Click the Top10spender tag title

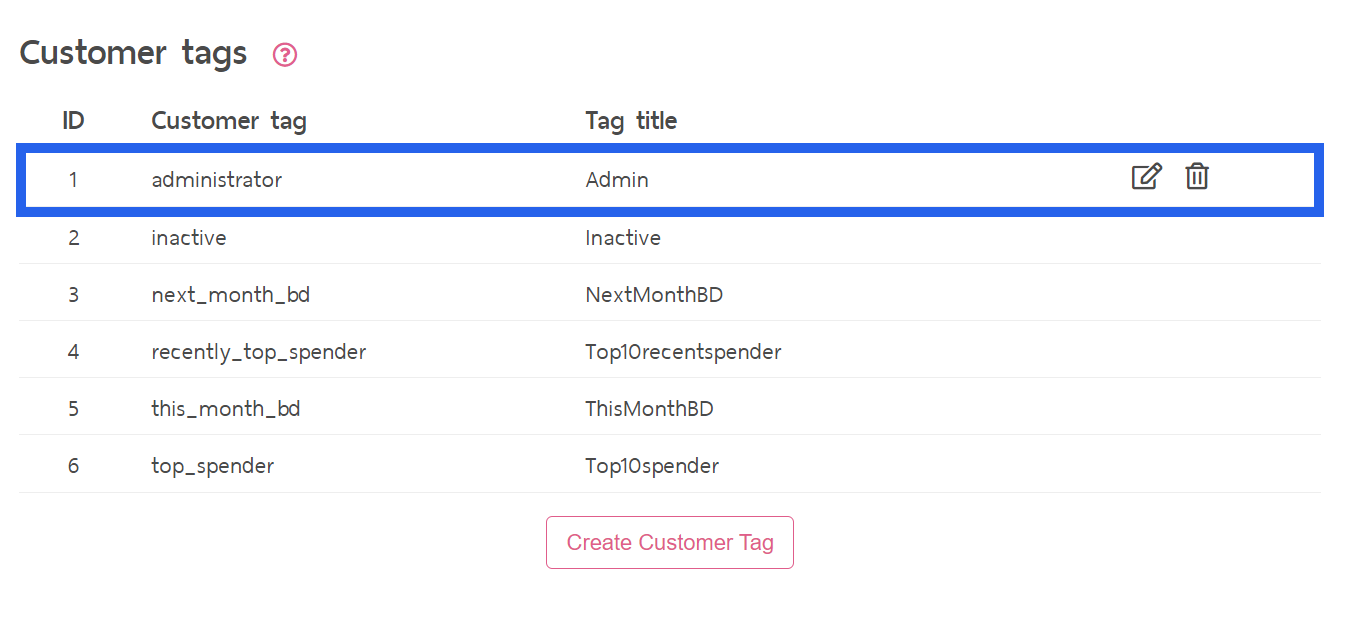652,466
